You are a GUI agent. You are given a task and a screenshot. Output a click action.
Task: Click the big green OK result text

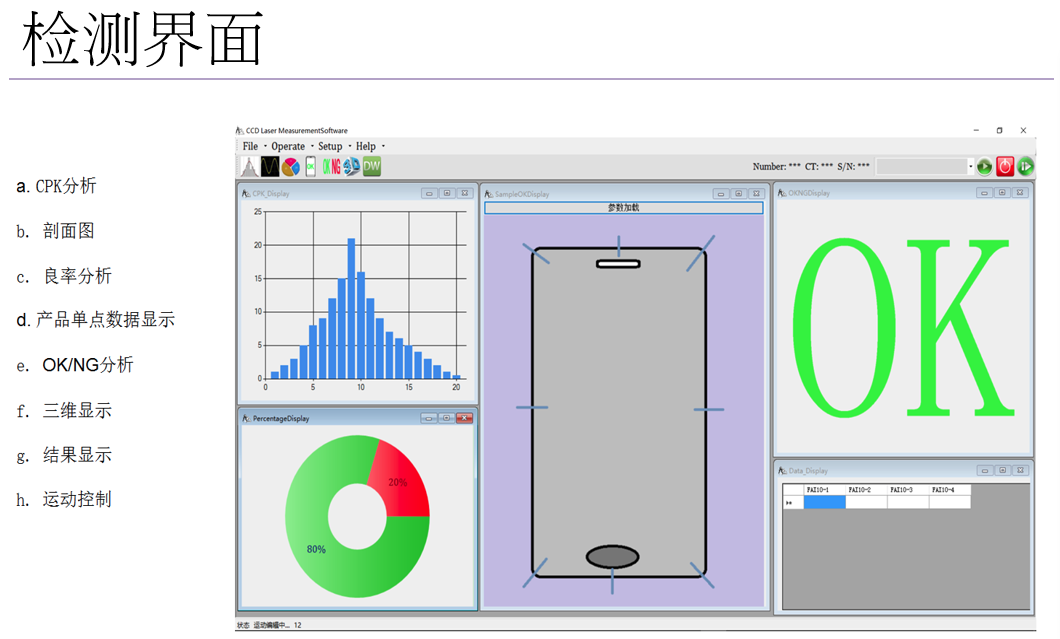[x=903, y=328]
